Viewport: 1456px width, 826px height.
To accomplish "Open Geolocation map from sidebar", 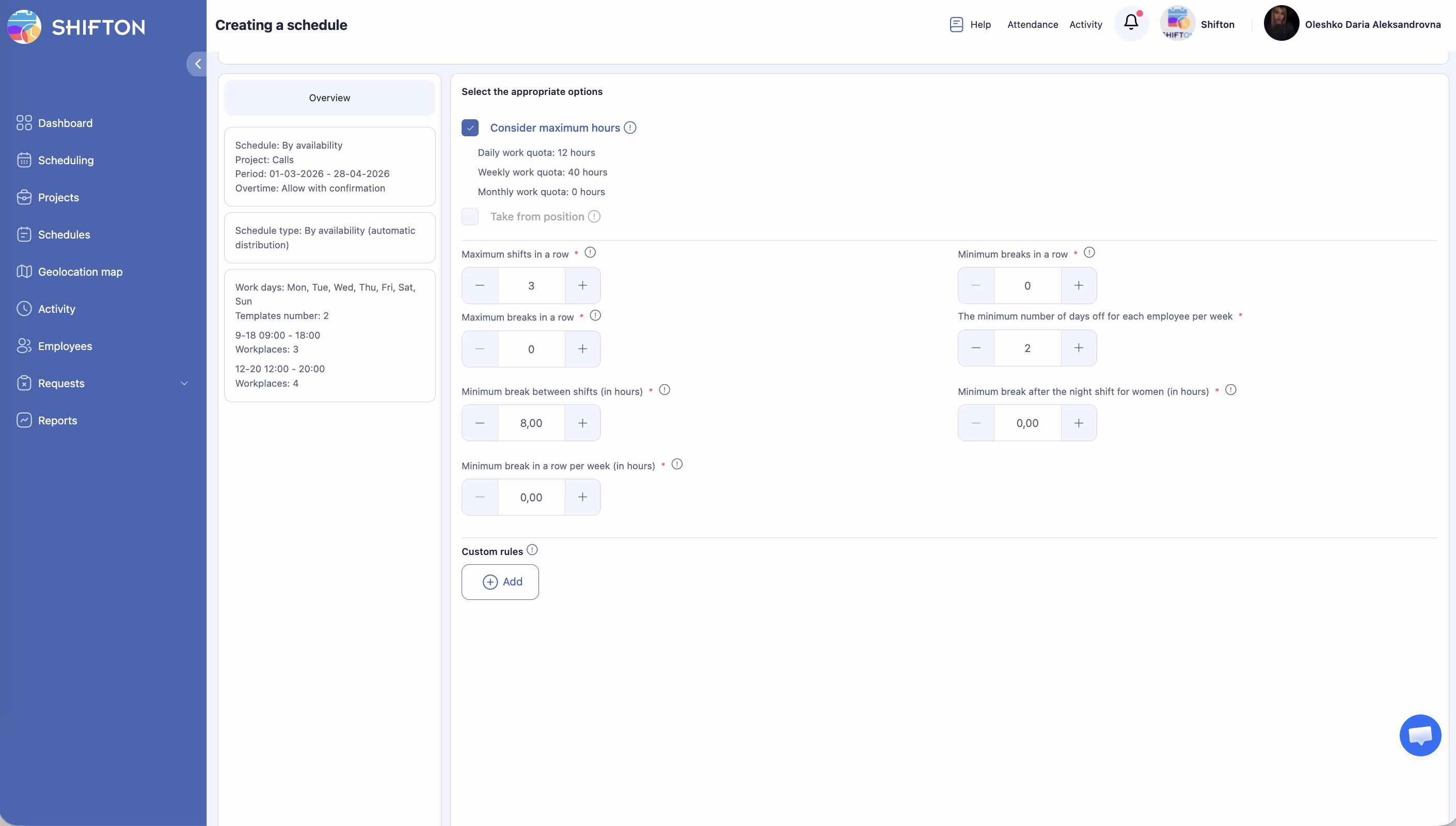I will click(x=80, y=272).
